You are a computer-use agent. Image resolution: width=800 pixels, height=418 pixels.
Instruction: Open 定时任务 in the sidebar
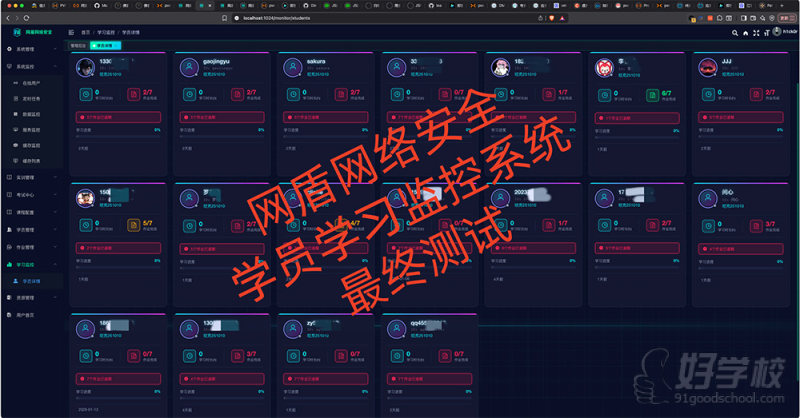[32, 99]
